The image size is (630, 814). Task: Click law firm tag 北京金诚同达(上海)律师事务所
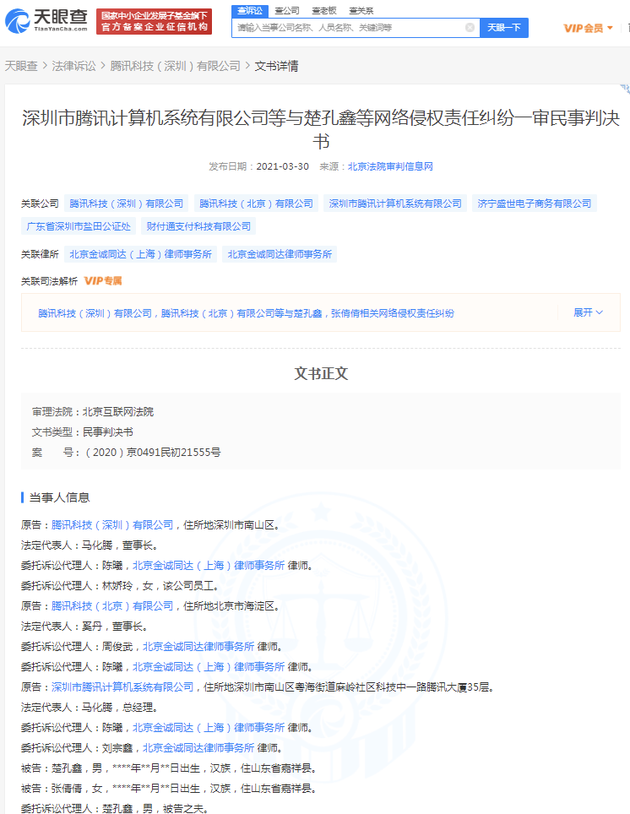tap(140, 254)
